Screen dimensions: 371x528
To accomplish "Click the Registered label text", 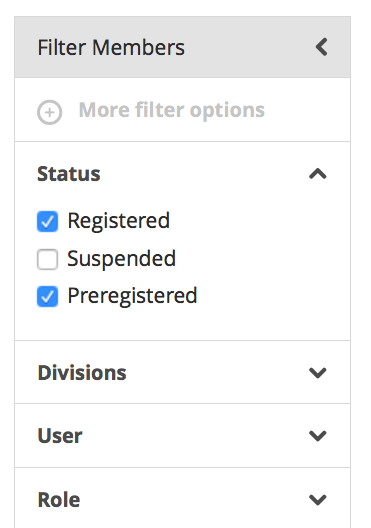I will (119, 221).
